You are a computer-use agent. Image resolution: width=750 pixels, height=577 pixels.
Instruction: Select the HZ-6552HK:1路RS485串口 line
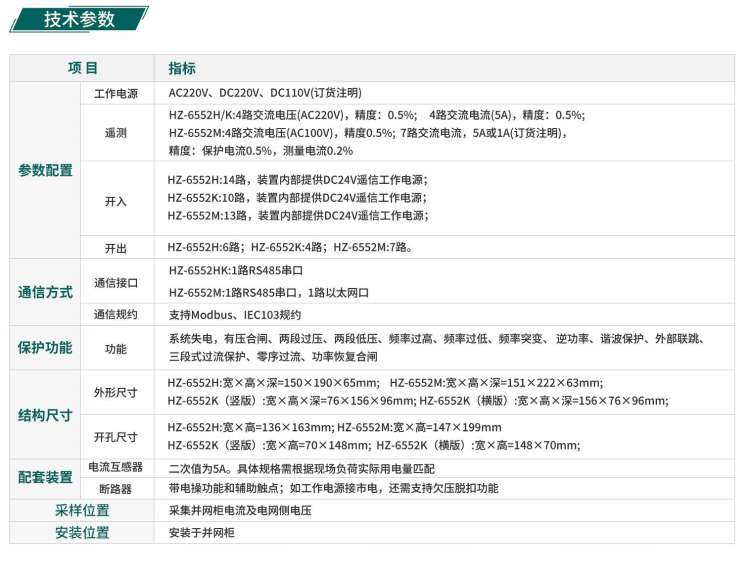[x=236, y=271]
